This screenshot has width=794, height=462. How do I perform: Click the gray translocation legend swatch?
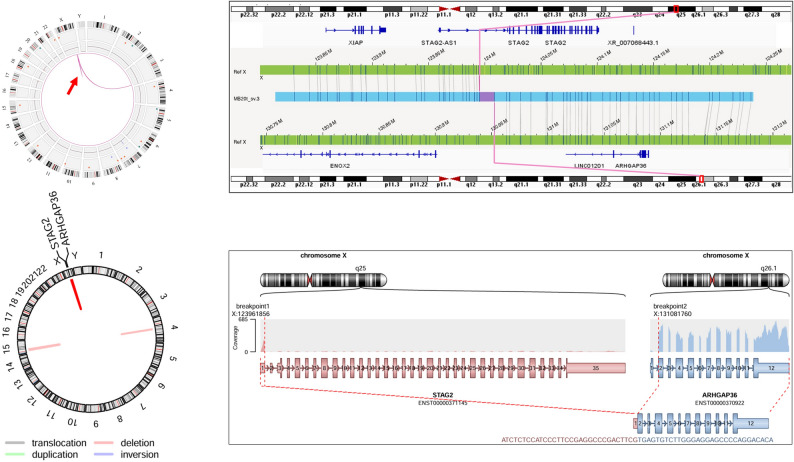pos(15,443)
